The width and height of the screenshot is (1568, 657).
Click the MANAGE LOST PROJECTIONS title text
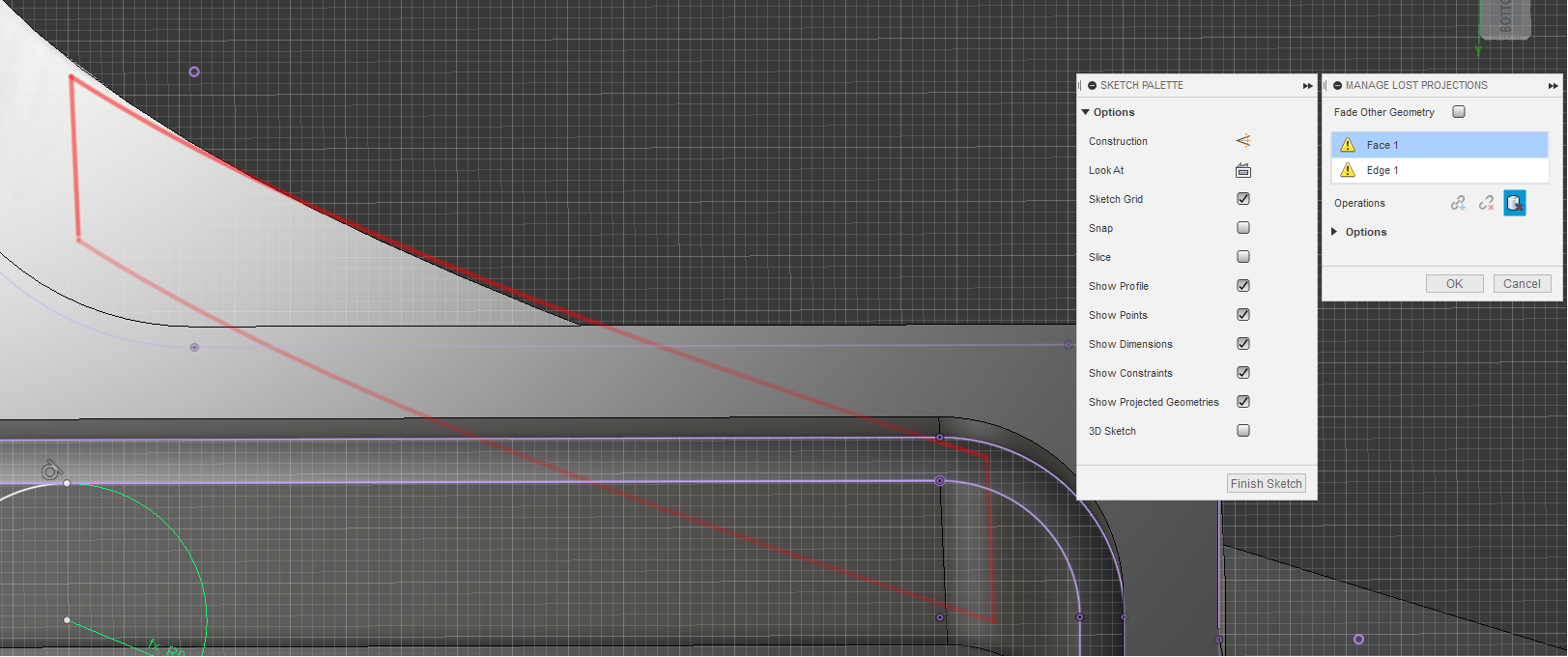tap(1416, 85)
